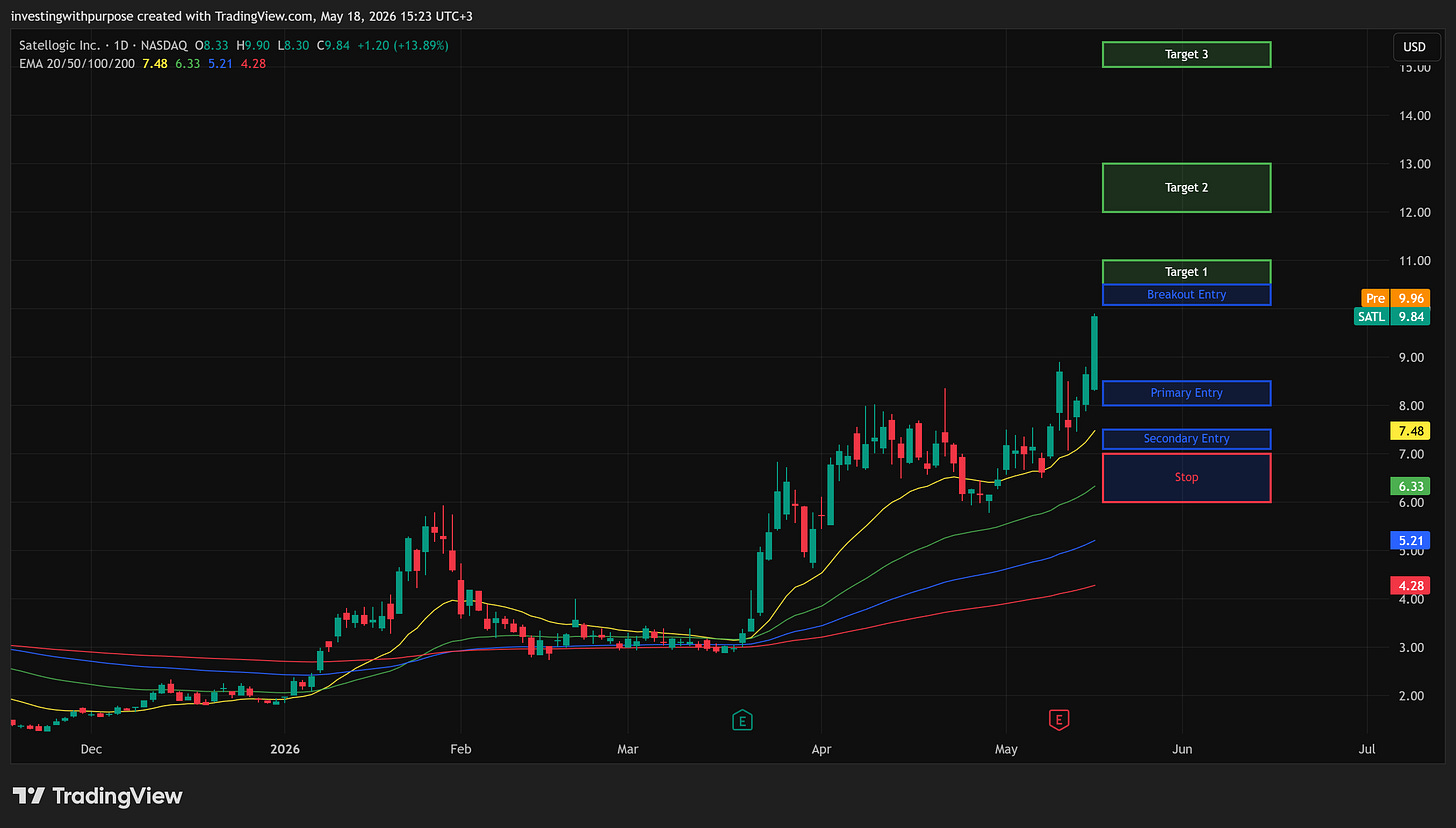Click the 2026 label on time axis
This screenshot has width=1456, height=828.
285,748
